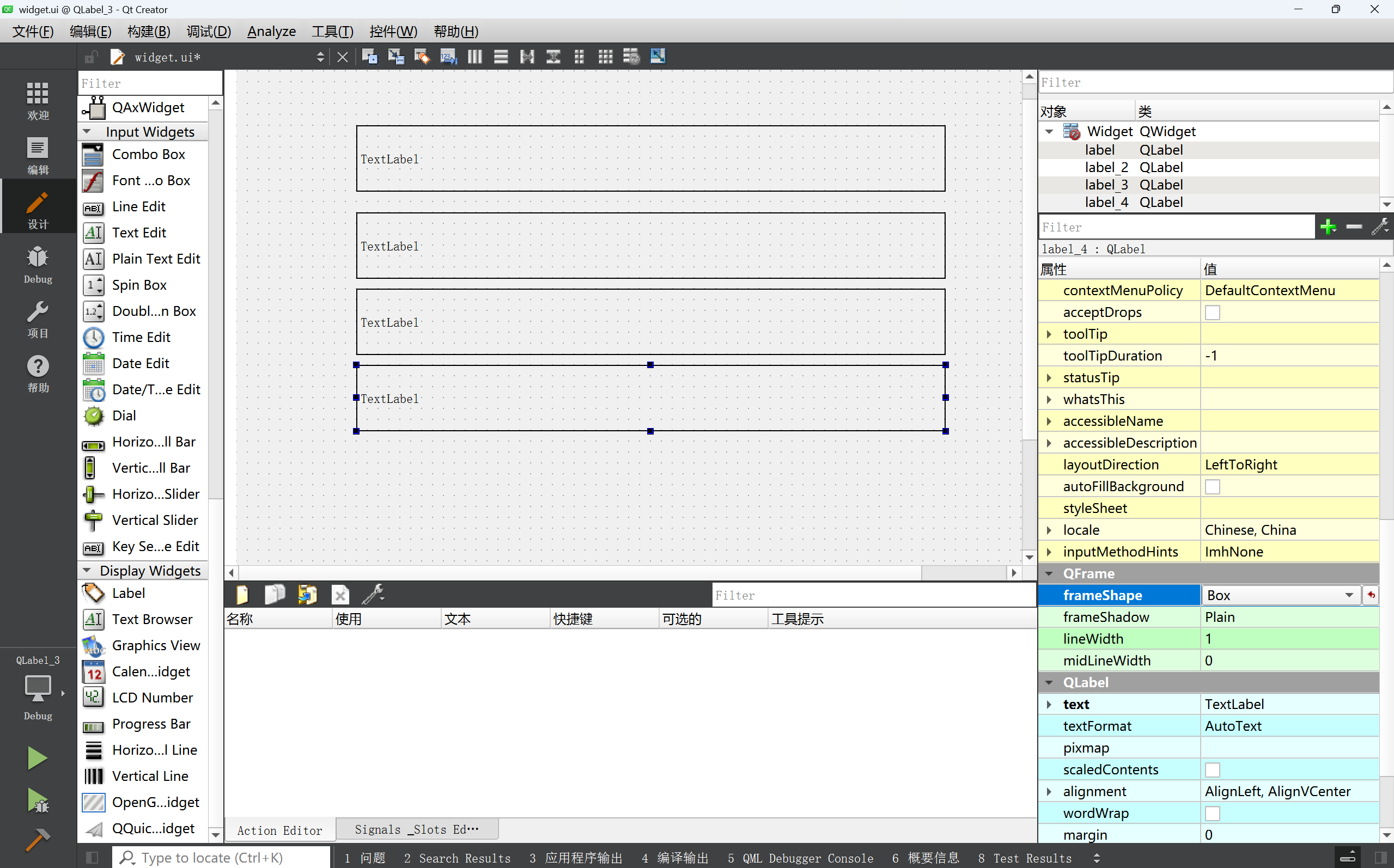Click New Action icon in Action Editor
This screenshot has height=868, width=1394.
[242, 595]
